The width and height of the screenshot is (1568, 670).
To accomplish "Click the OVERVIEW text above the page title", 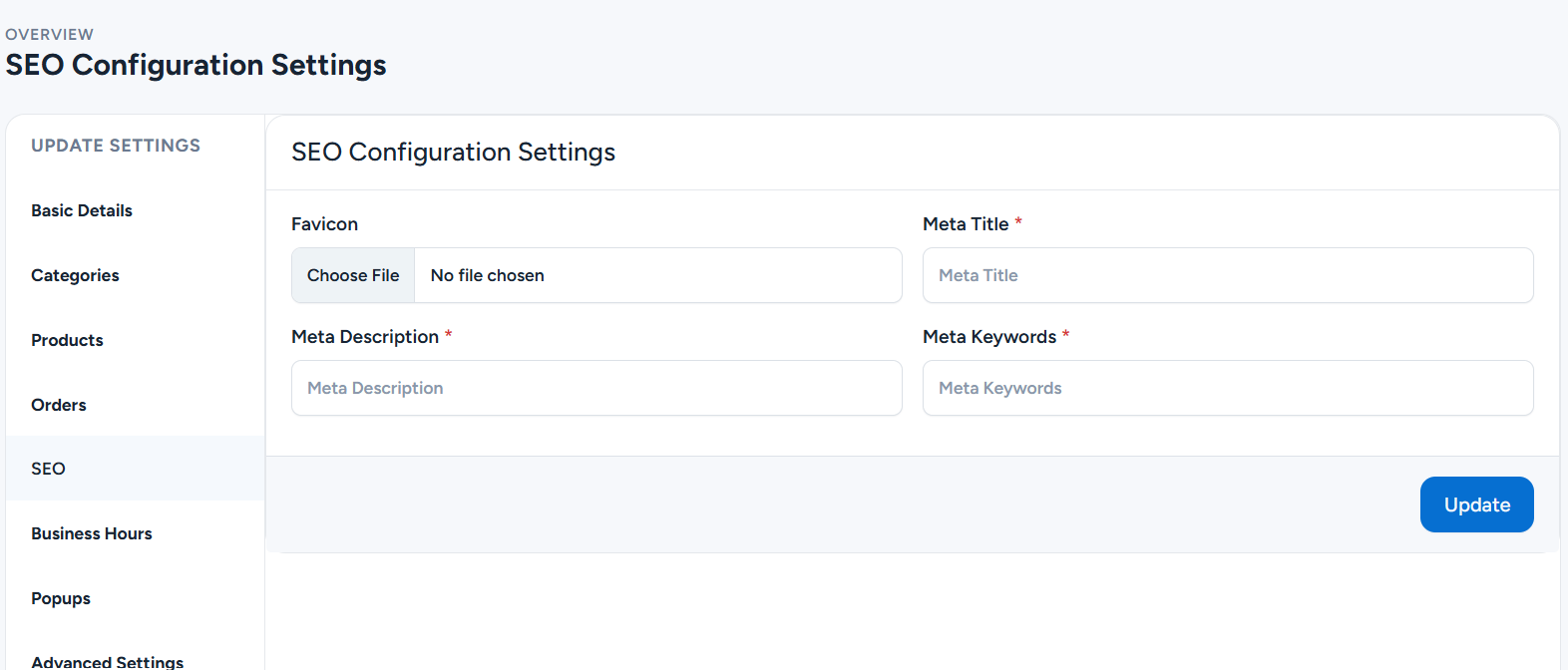I will coord(50,34).
